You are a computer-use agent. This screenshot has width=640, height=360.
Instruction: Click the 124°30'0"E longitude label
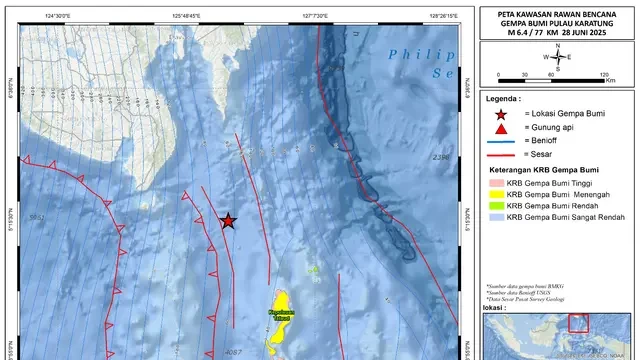[x=58, y=16]
